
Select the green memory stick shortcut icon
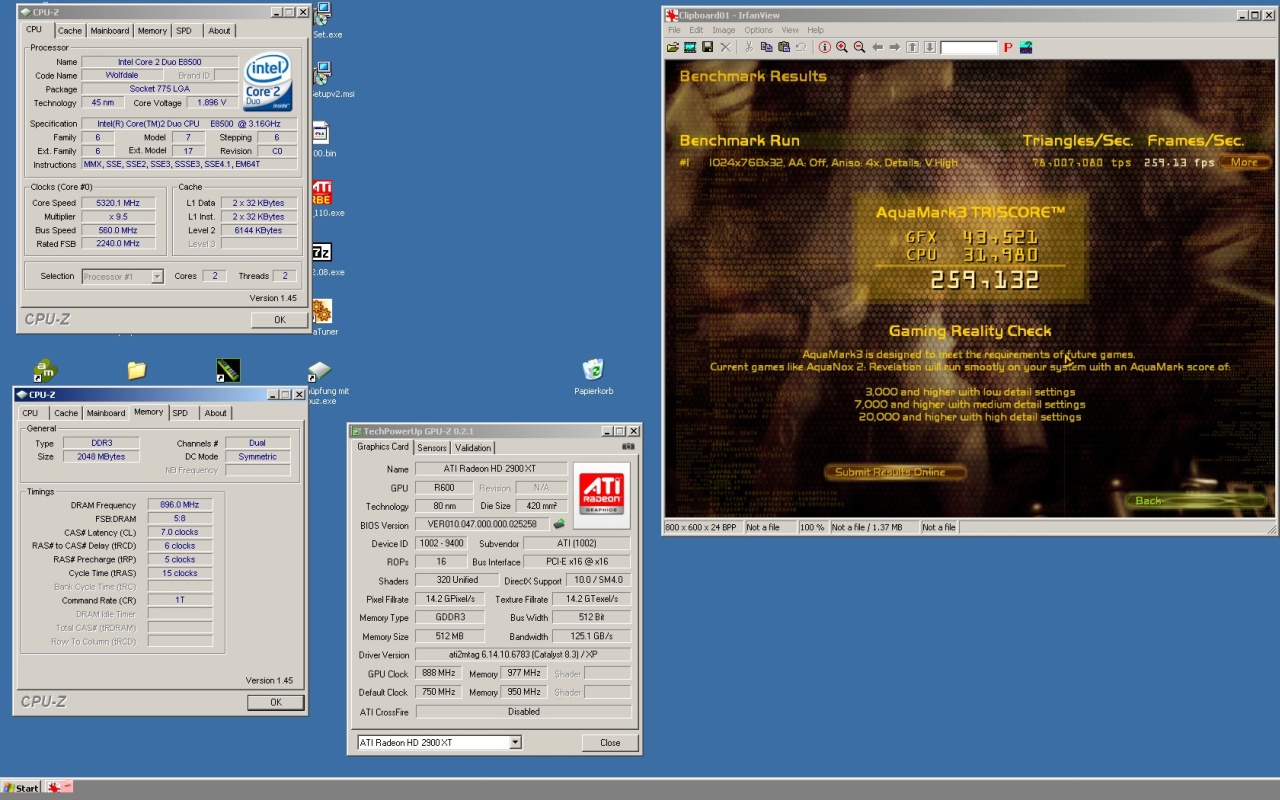tap(228, 371)
